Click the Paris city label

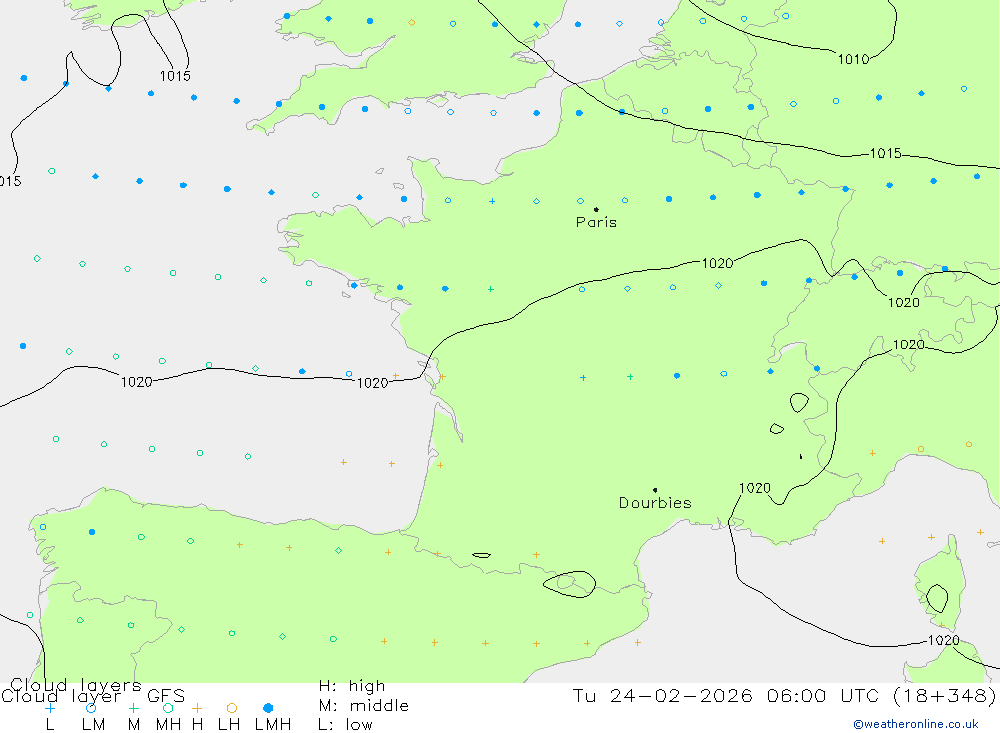click(596, 222)
